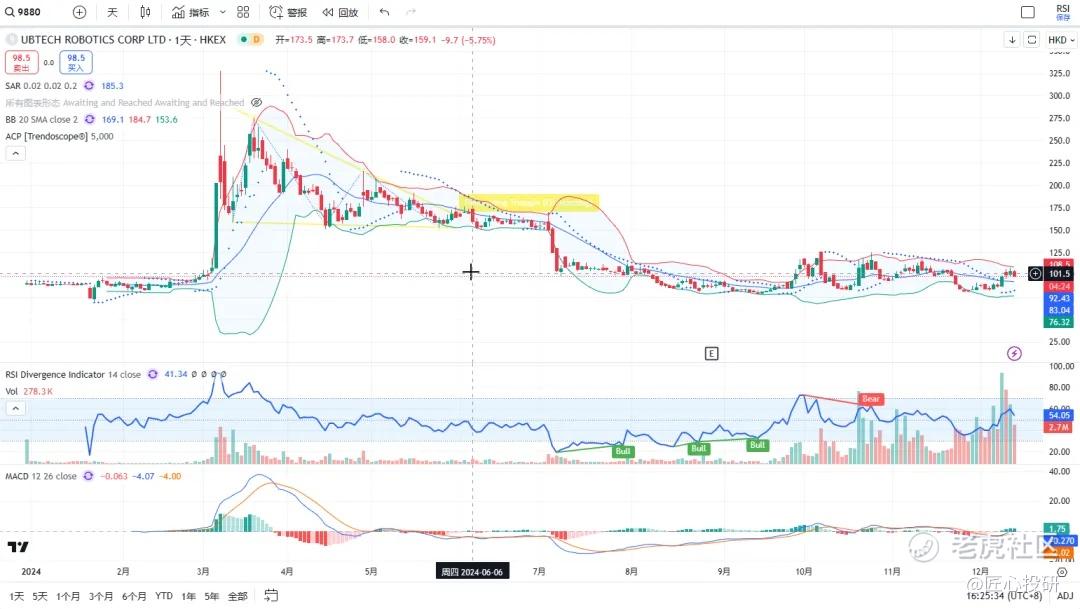Click the orange D data badge
The image size is (1080, 609).
click(256, 40)
